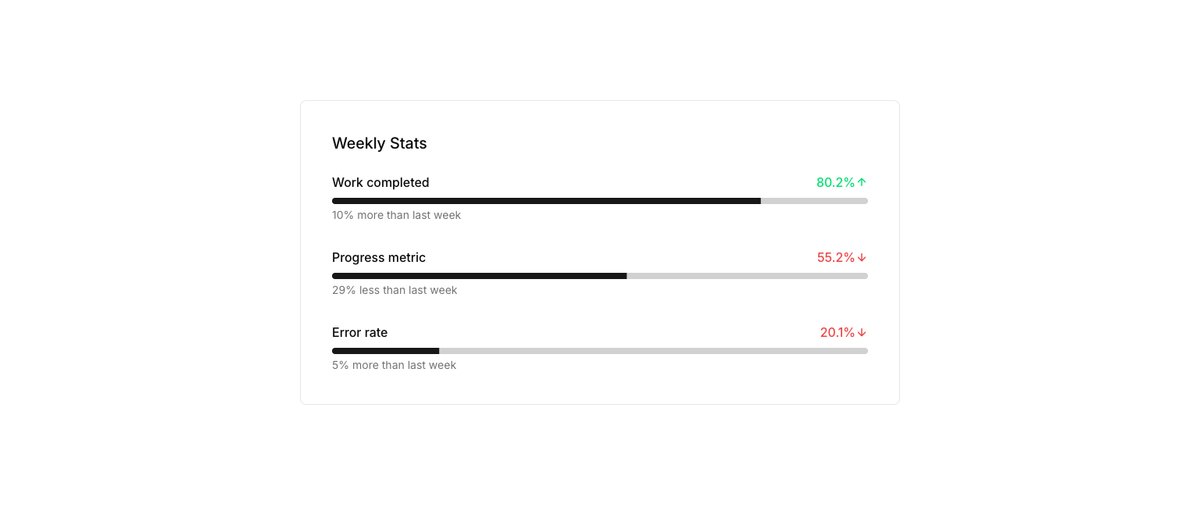Click the text '10% more than last week'
This screenshot has width=1200, height=505.
click(x=396, y=215)
